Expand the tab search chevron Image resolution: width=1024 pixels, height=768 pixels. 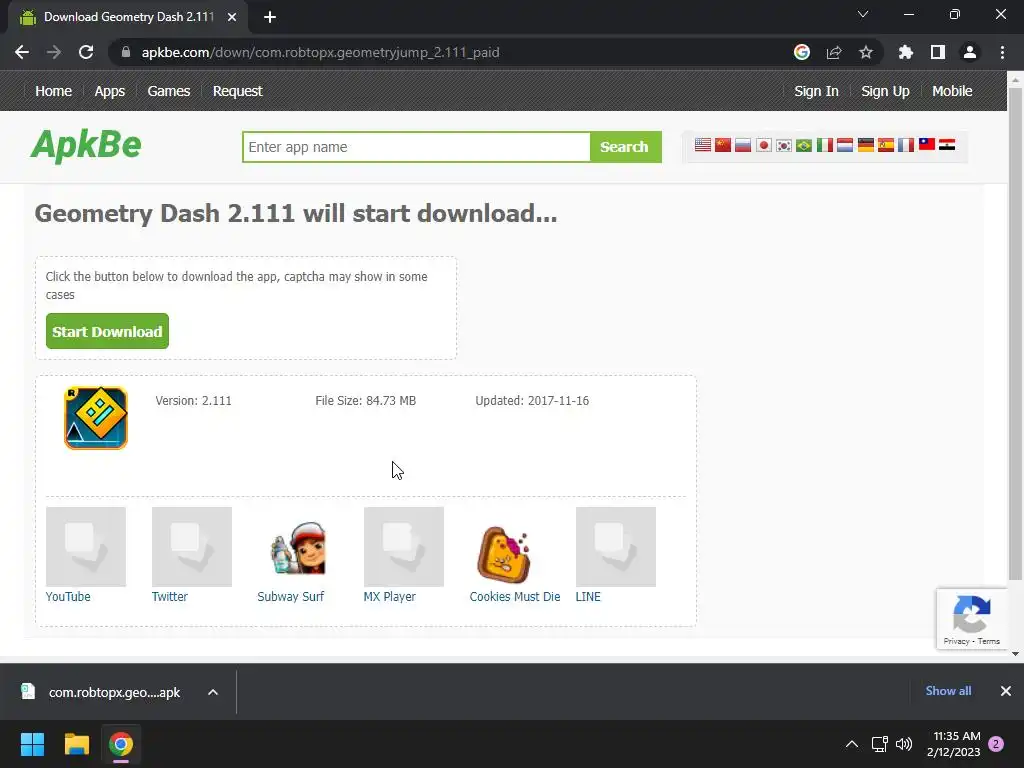tap(863, 14)
